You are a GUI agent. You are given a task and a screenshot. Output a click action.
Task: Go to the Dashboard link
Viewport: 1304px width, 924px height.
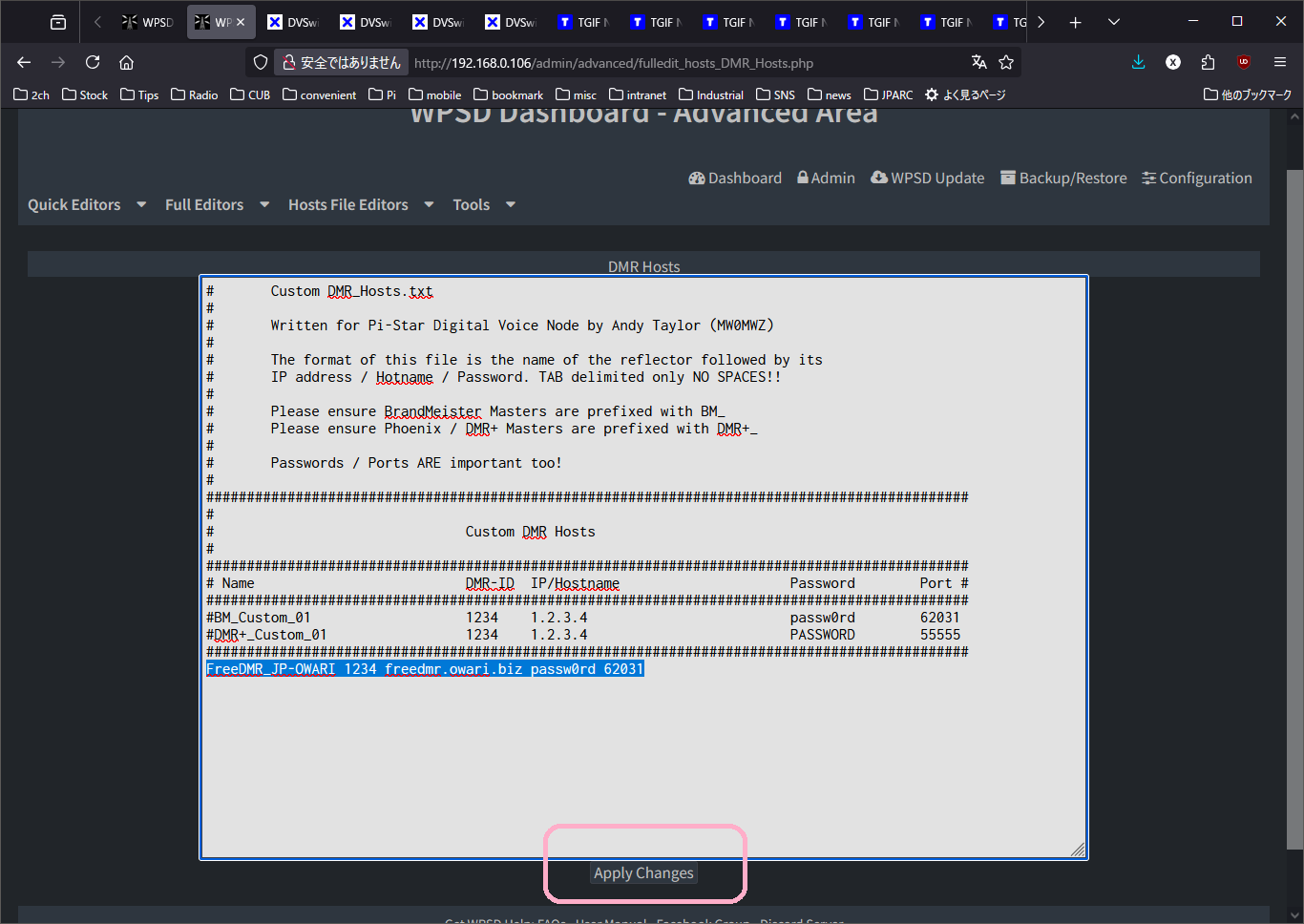click(735, 178)
